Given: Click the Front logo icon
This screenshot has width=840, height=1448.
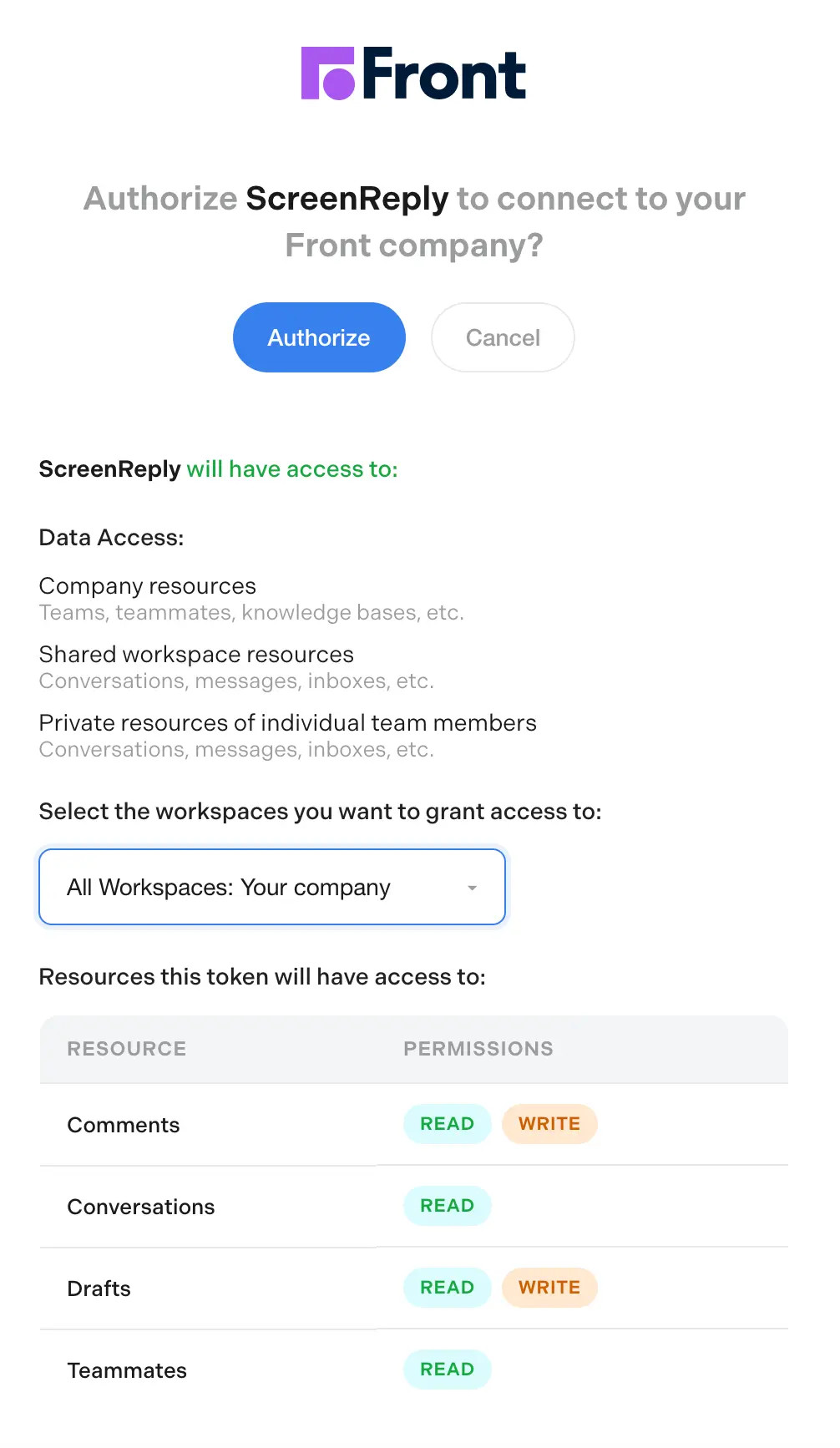Looking at the screenshot, I should click(x=329, y=73).
